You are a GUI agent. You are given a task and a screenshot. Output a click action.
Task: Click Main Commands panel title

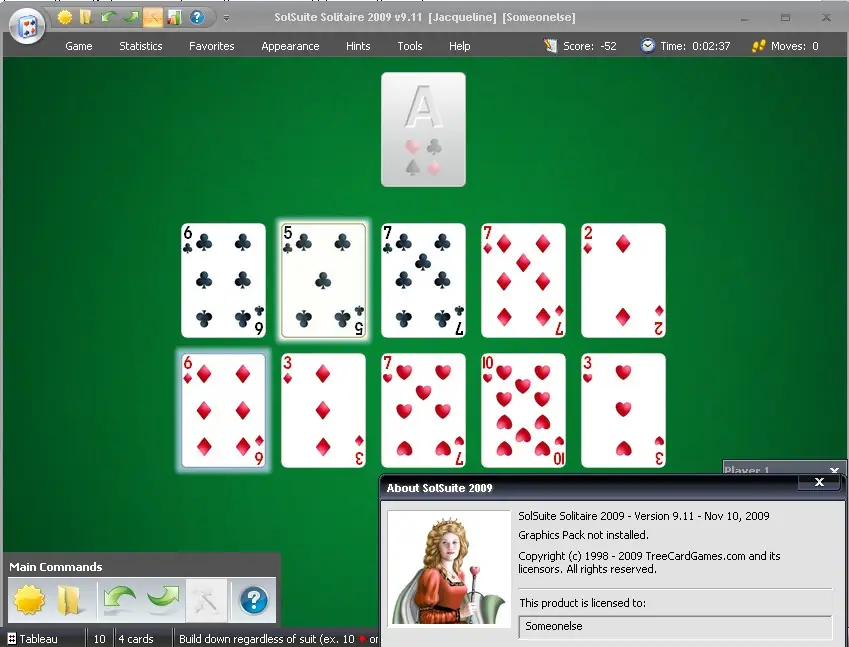tap(56, 567)
